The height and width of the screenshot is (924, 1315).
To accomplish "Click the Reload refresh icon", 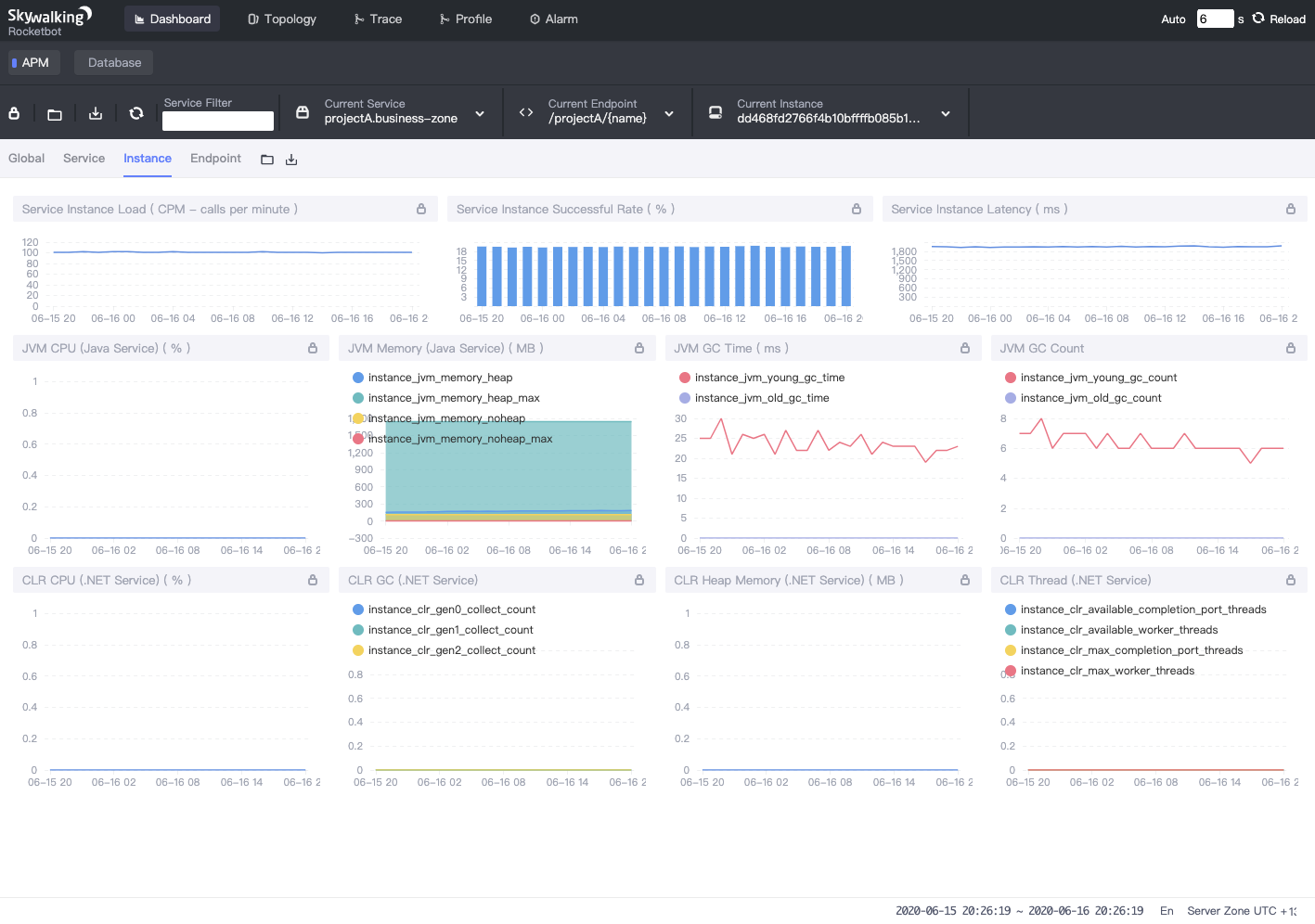I will [x=1258, y=18].
